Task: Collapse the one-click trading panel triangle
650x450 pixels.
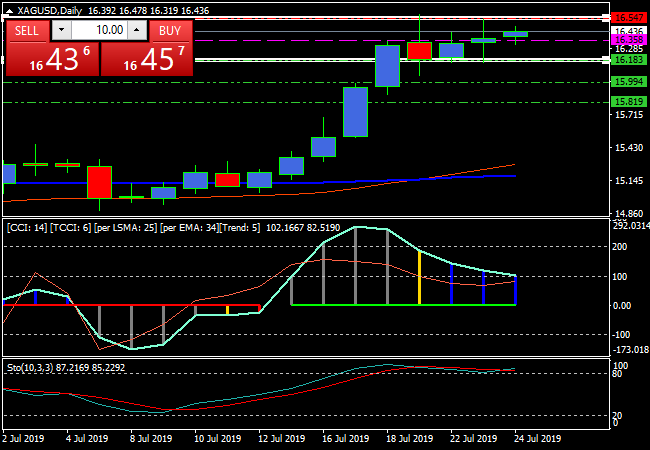Action: pos(10,10)
